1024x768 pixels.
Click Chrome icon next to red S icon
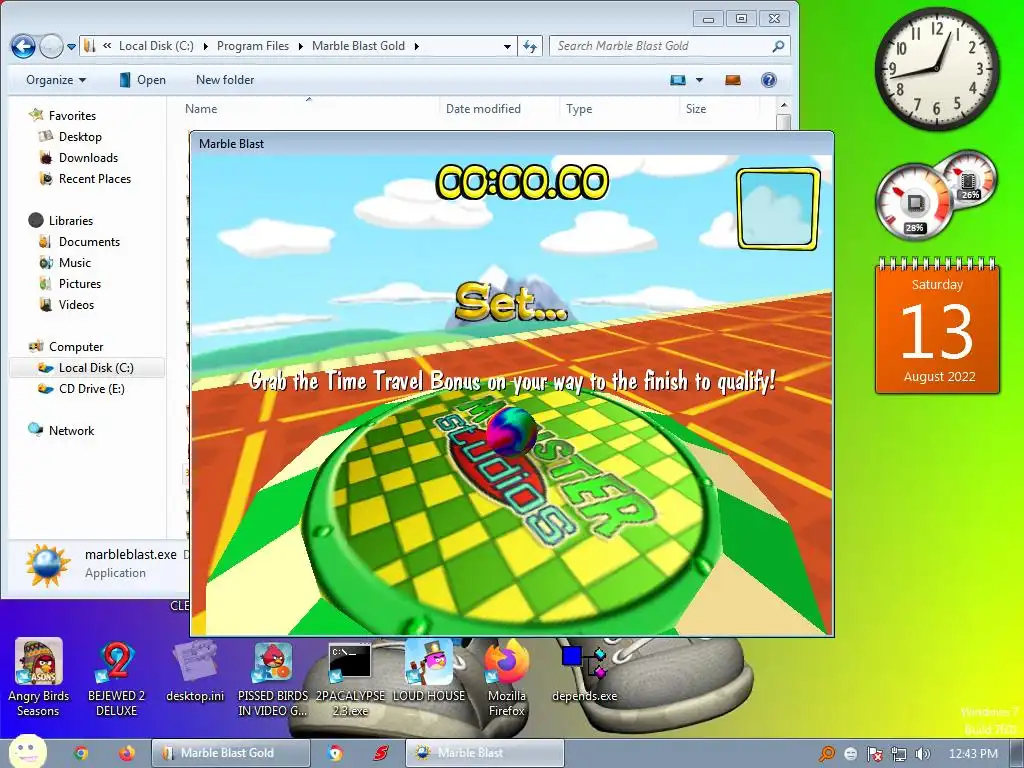click(335, 753)
